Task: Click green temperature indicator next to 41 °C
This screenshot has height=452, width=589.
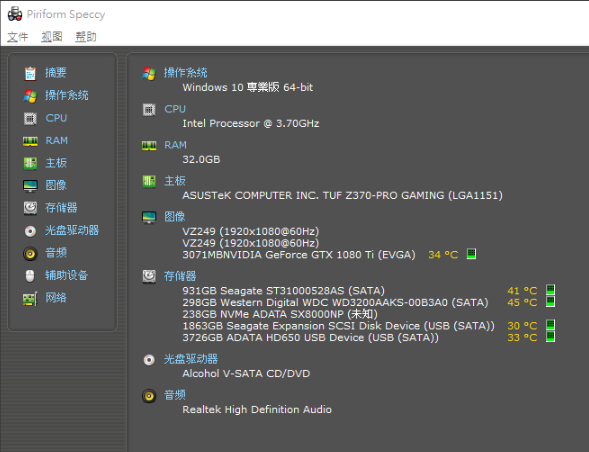Action: 550,290
